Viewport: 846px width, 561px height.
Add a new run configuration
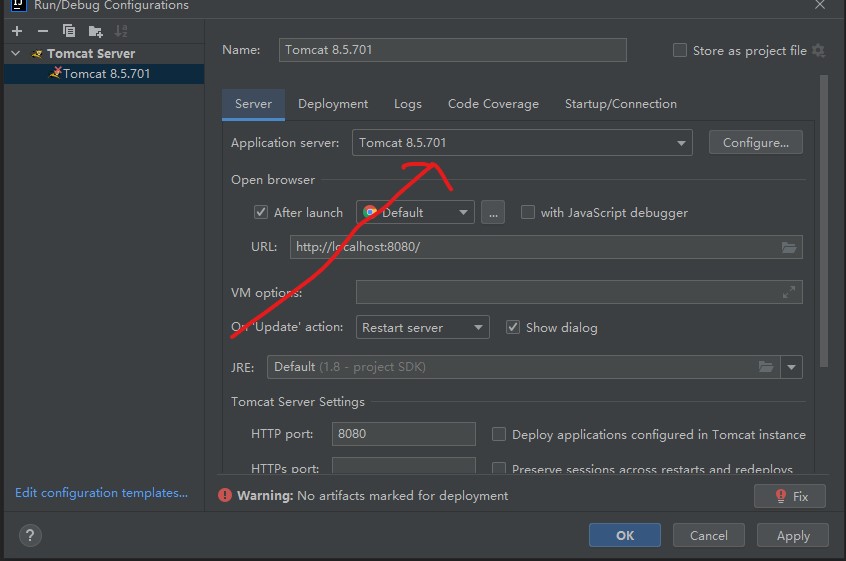pos(17,31)
